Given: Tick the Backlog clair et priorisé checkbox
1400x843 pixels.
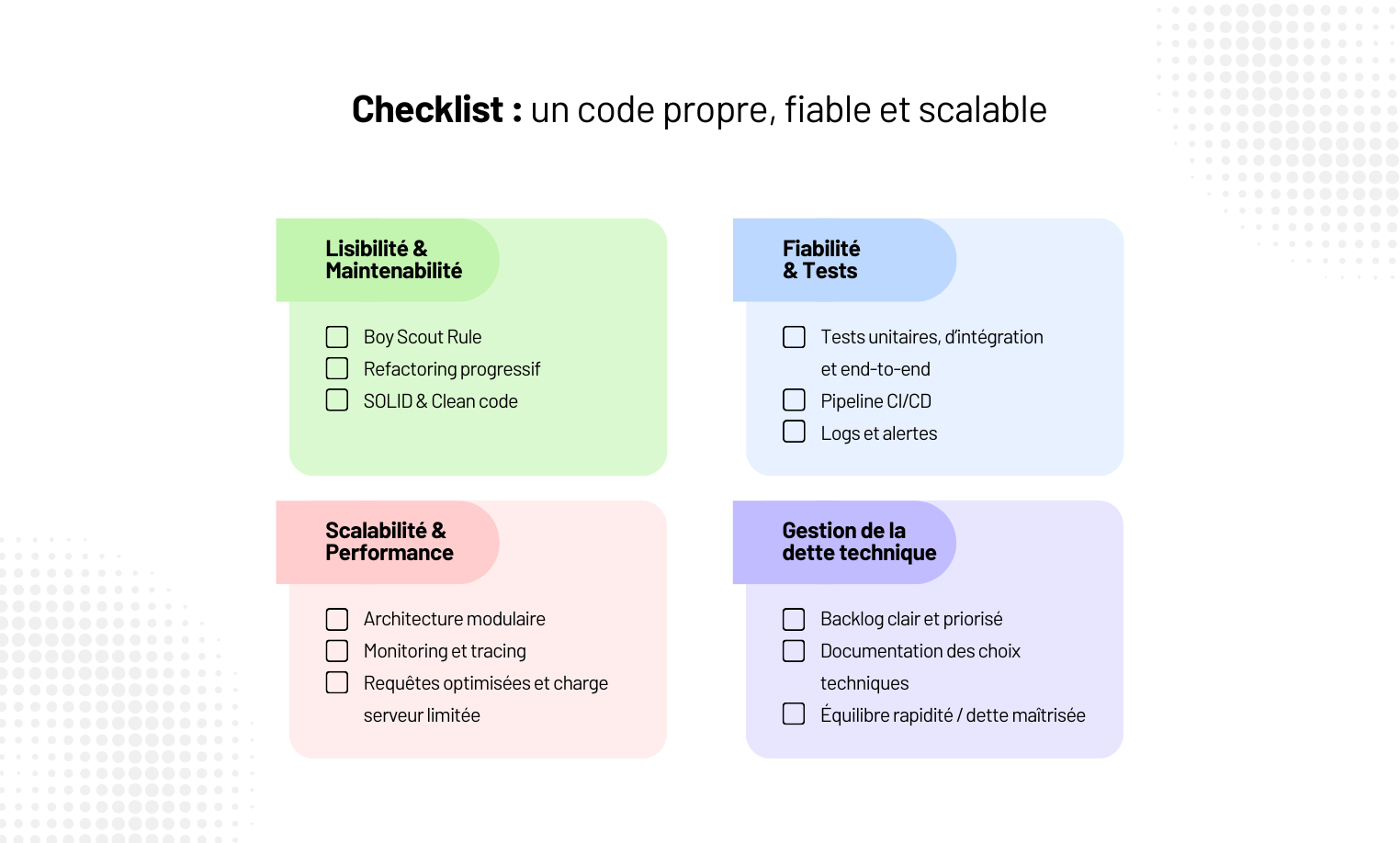Looking at the screenshot, I should pos(794,619).
